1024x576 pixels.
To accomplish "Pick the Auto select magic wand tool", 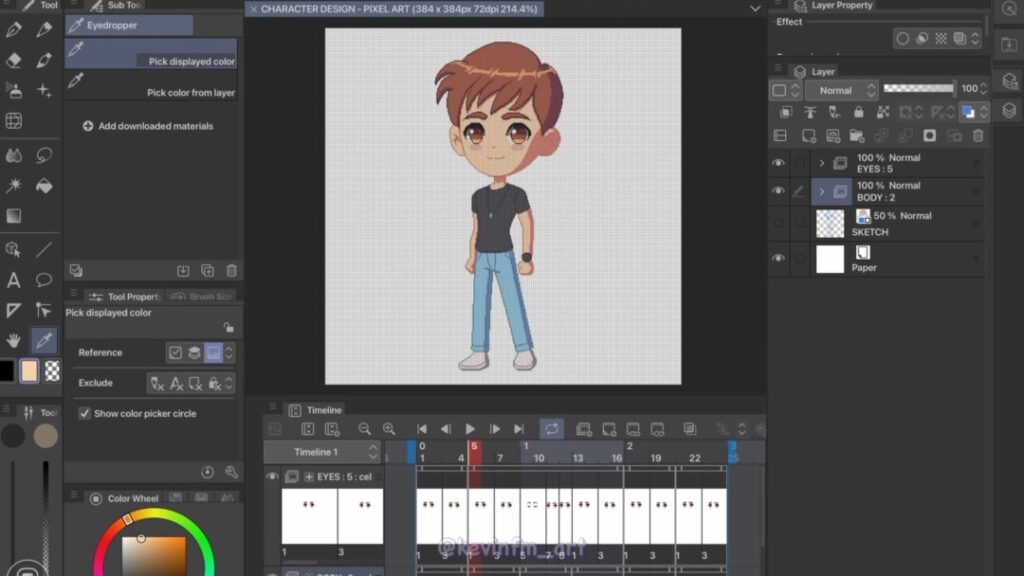I will point(14,186).
